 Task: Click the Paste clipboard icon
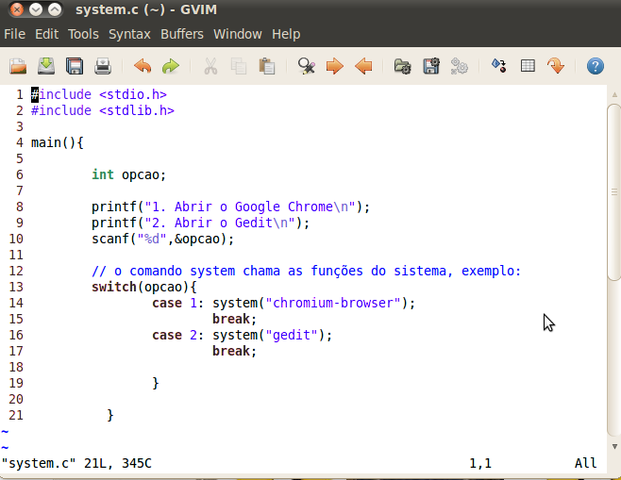tap(267, 66)
